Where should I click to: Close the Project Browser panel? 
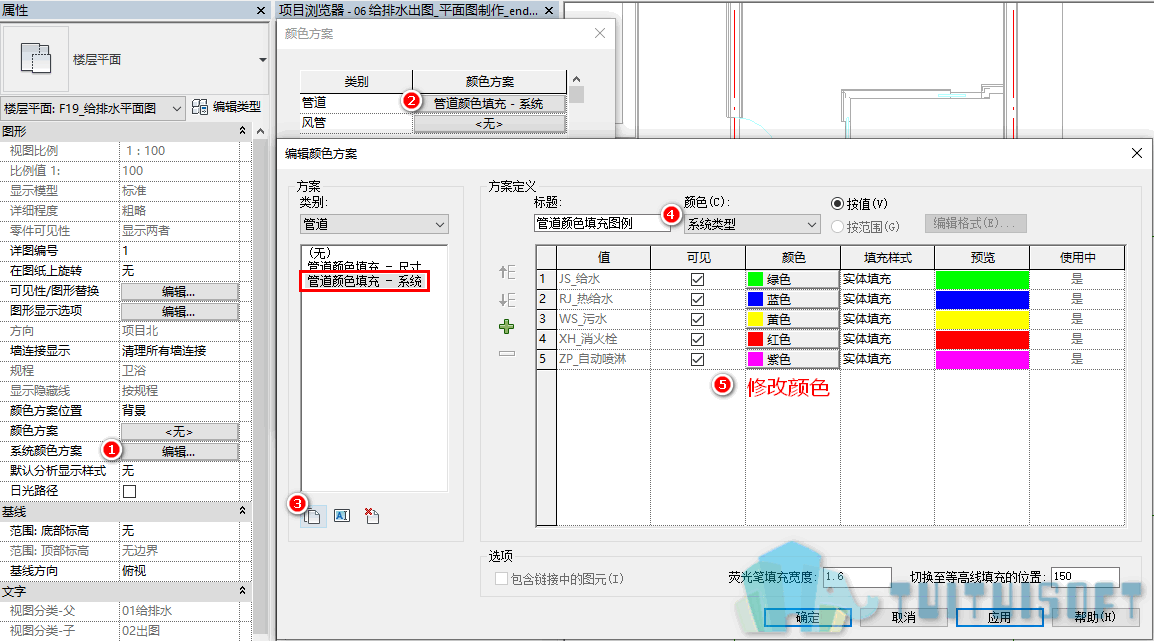(549, 10)
